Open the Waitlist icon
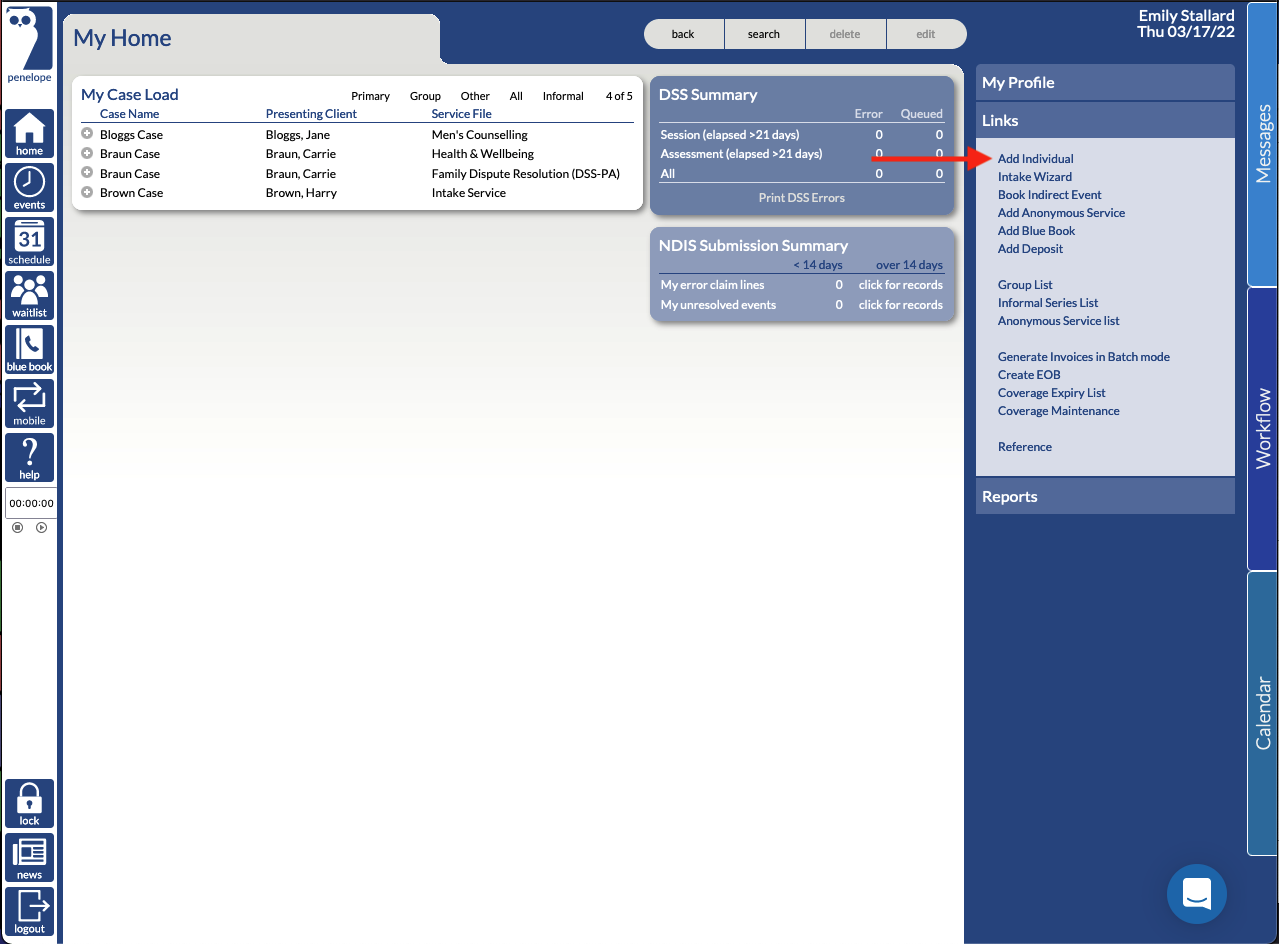Image resolution: width=1279 pixels, height=944 pixels. tap(29, 296)
